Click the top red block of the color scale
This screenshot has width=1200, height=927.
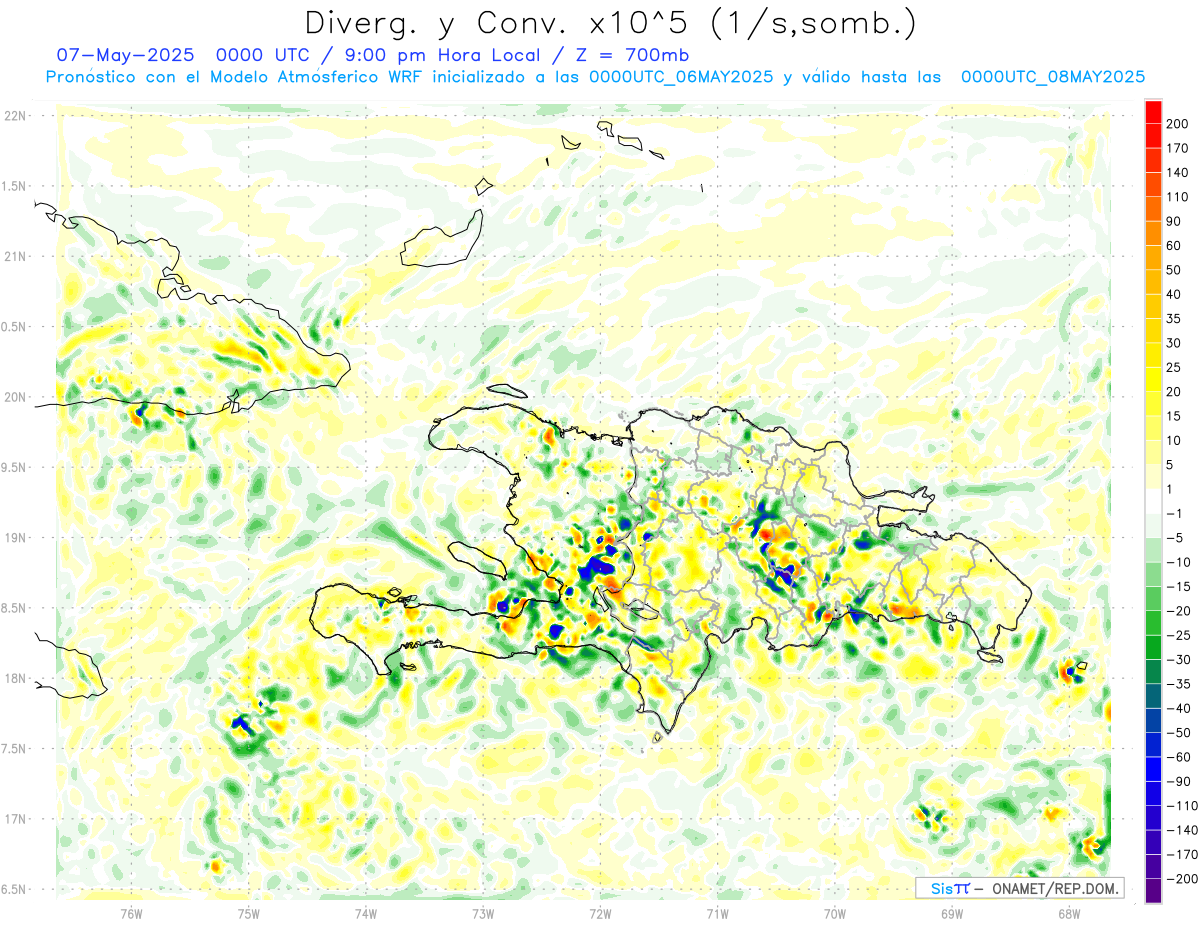point(1153,111)
